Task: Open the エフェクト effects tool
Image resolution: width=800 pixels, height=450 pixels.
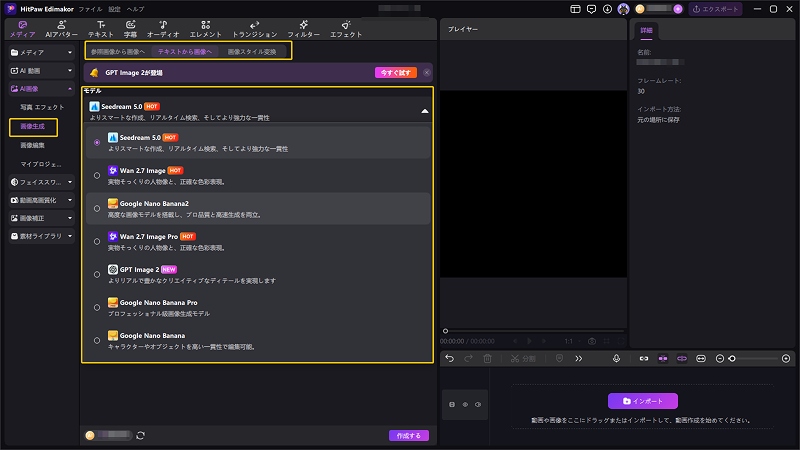Action: point(346,29)
